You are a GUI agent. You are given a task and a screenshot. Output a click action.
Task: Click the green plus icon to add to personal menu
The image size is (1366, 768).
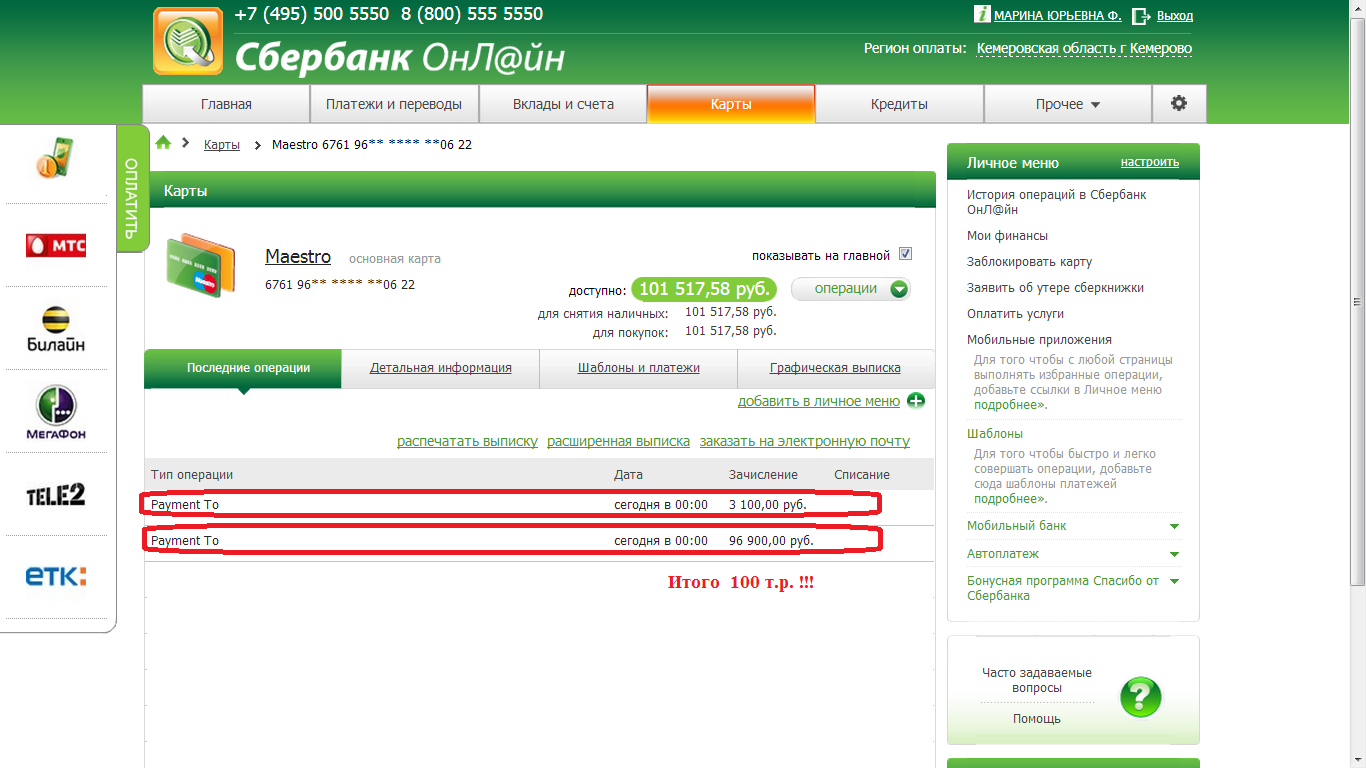916,401
